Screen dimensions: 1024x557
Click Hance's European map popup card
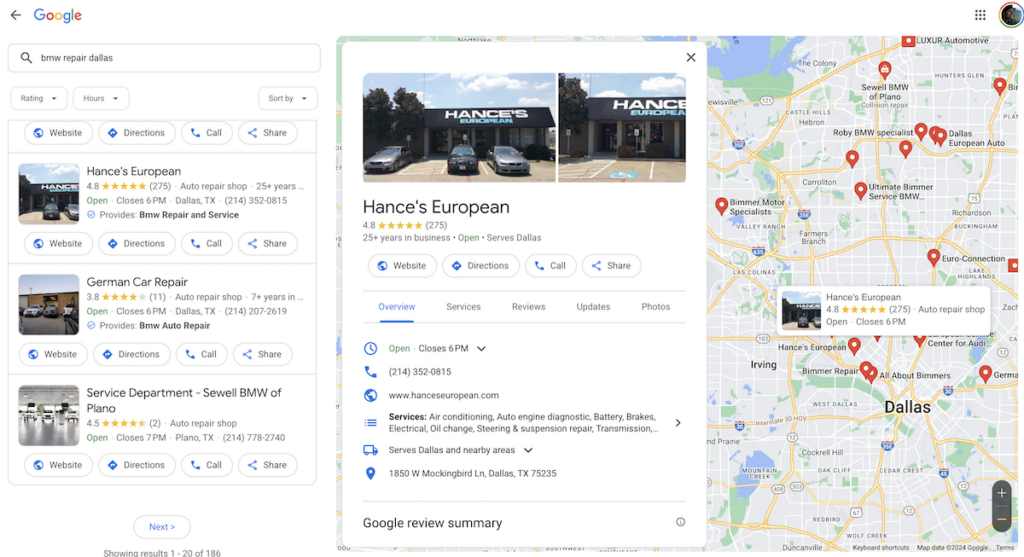click(x=883, y=310)
